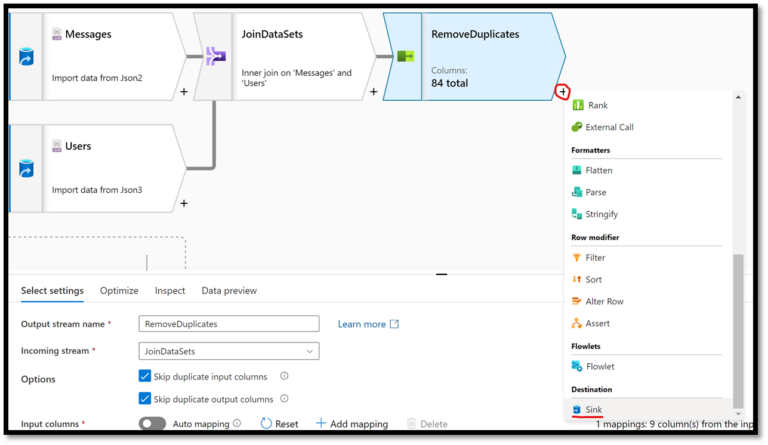Screen dimensions: 768x445
Task: Edit the Output stream name field
Action: 229,324
